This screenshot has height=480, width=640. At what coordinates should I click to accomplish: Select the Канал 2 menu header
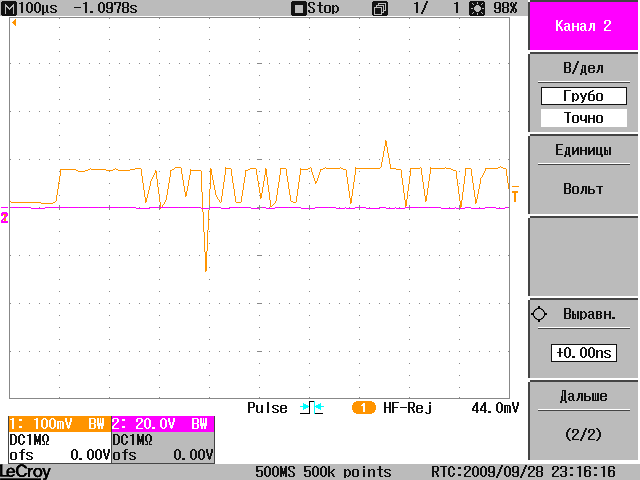(x=583, y=27)
